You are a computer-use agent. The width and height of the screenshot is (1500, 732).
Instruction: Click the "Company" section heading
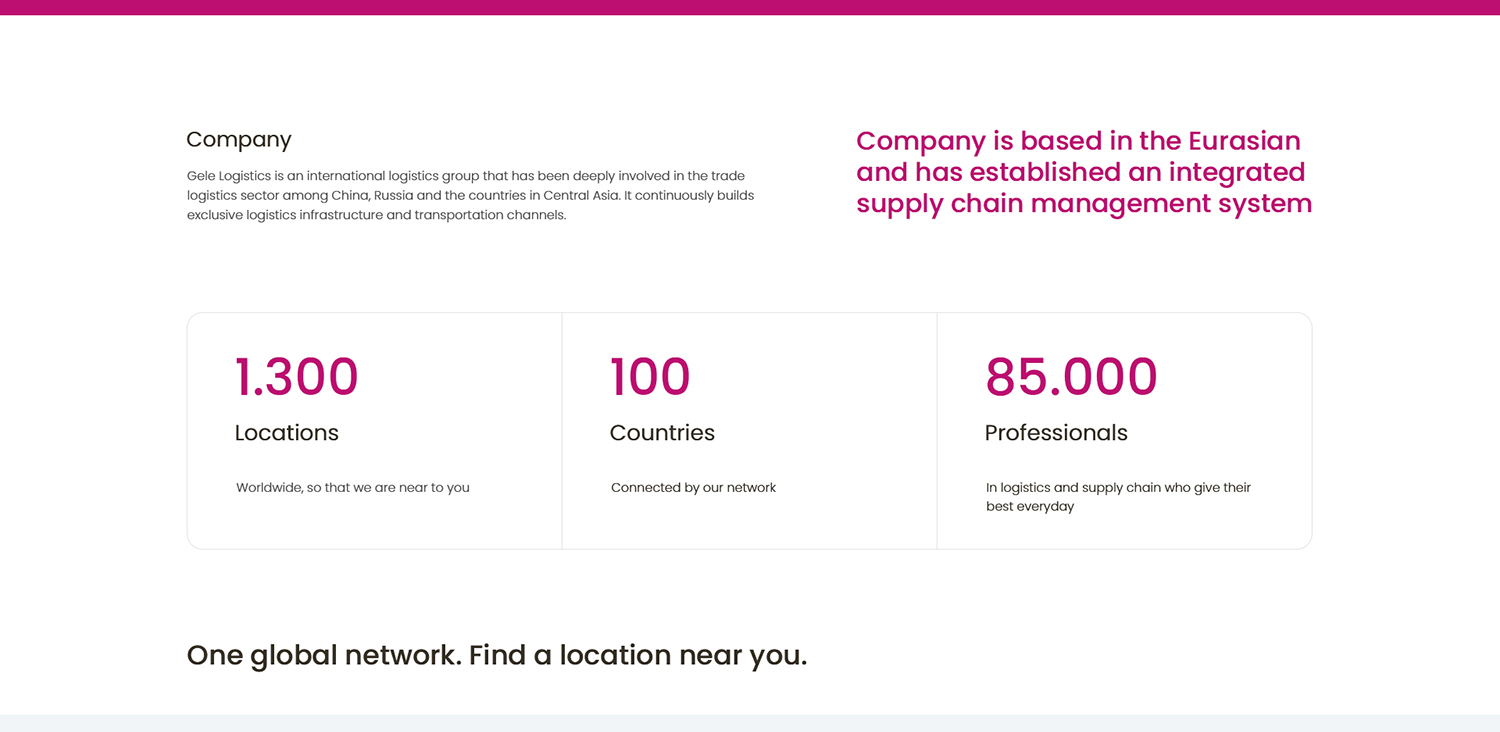click(239, 139)
